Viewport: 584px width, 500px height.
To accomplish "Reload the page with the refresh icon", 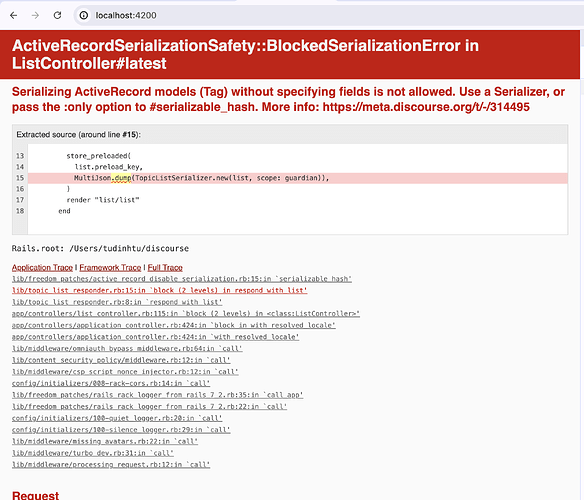I will pos(57,15).
